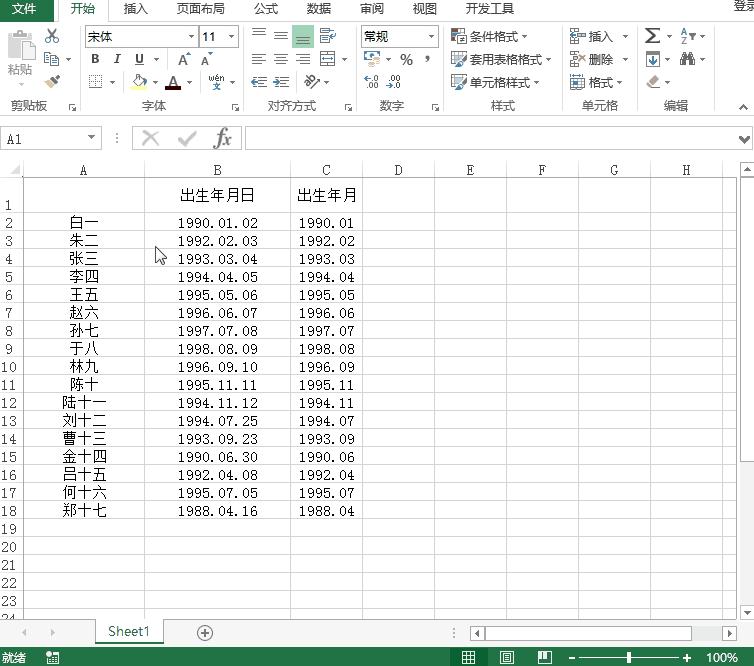This screenshot has height=666, width=754.
Task: Click the Paste clipboard icon
Action: point(20,46)
